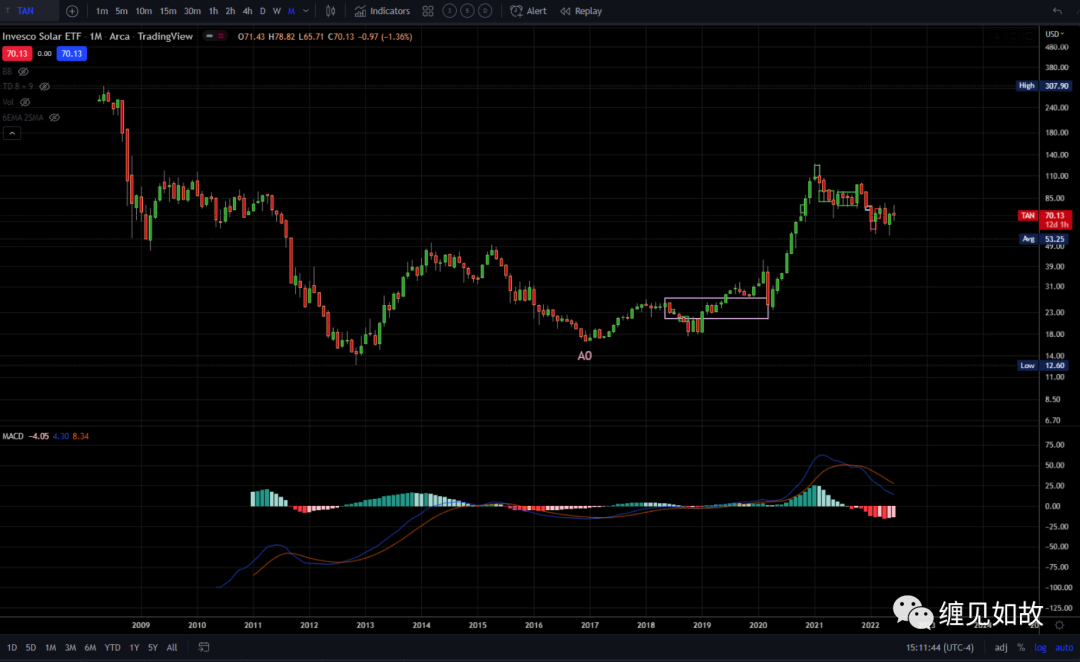Open the USD currency dropdown

click(x=1055, y=34)
